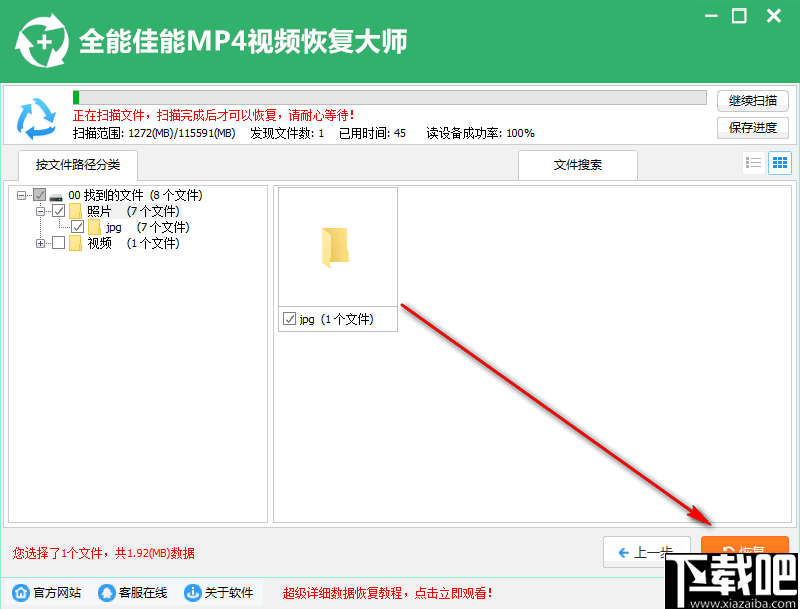800x609 pixels.
Task: Open the jpg folder thumbnail
Action: [x=338, y=247]
